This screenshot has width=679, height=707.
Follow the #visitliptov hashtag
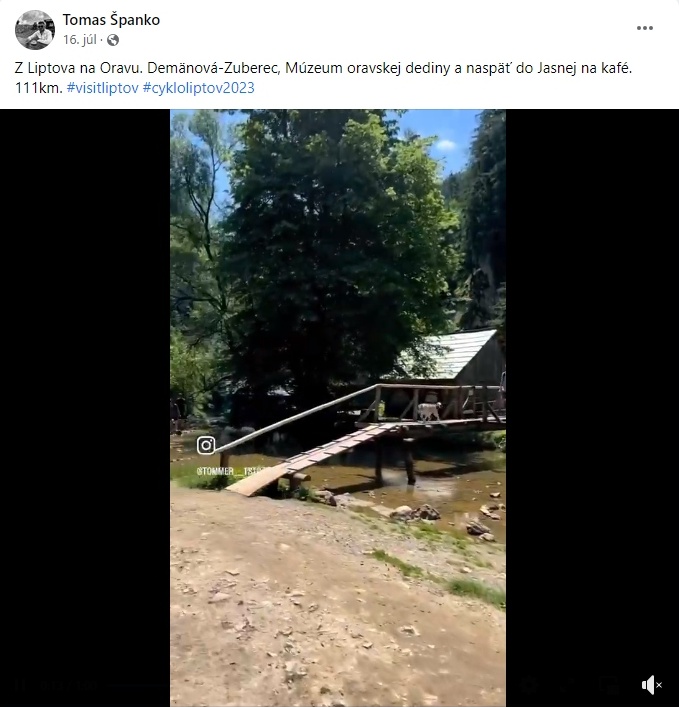pos(102,87)
